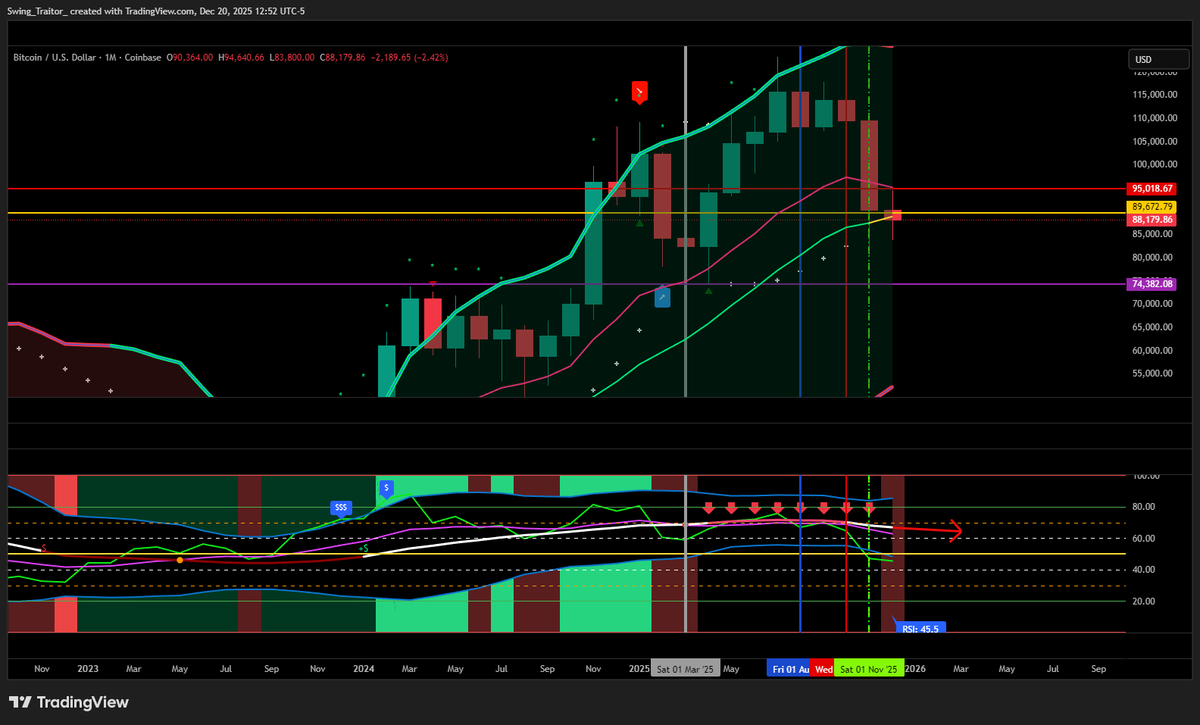1200x725 pixels.
Task: Click the red flag marker above candles
Action: click(x=640, y=93)
